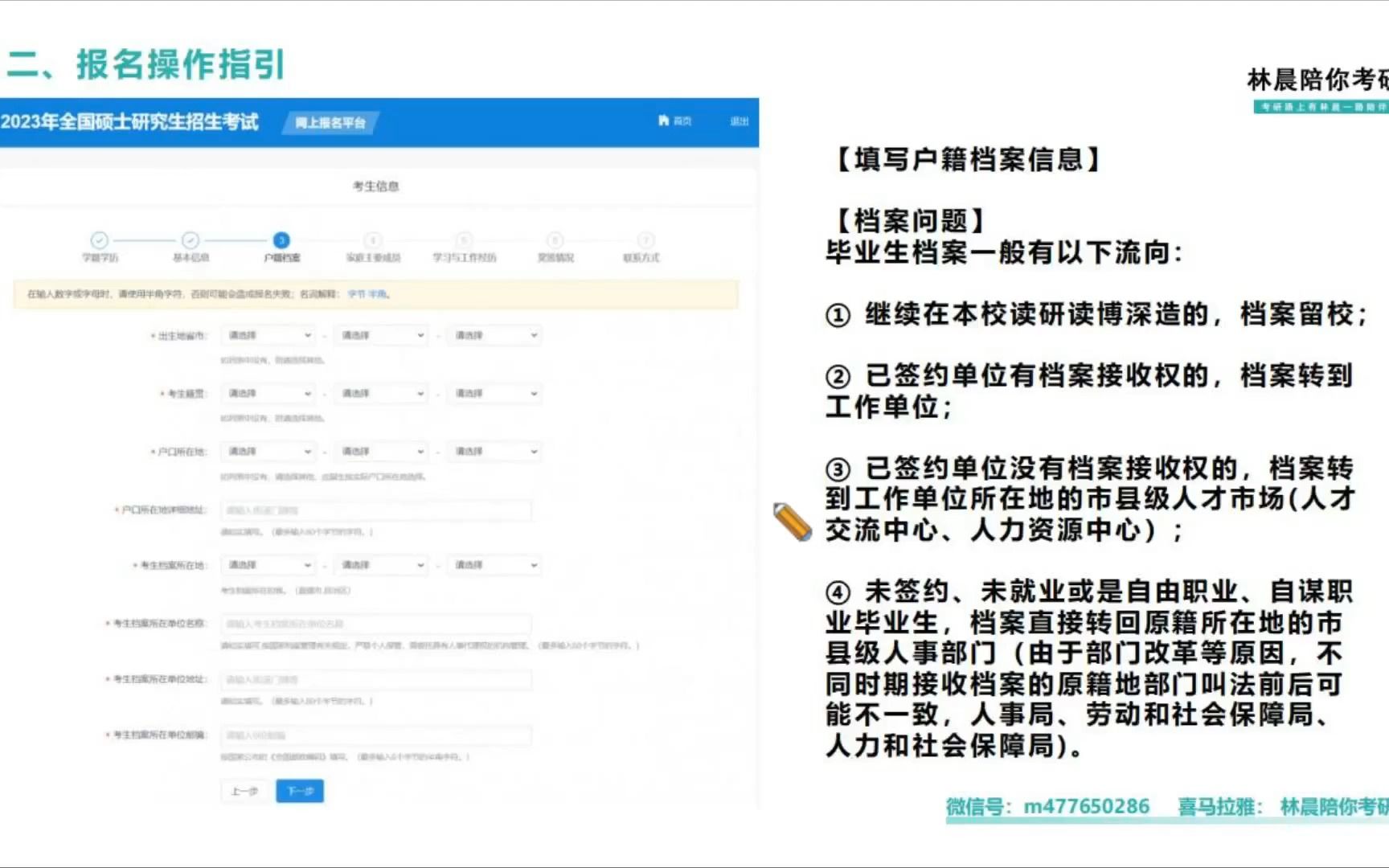
Task: Click the 退出 logout link
Action: [x=739, y=121]
